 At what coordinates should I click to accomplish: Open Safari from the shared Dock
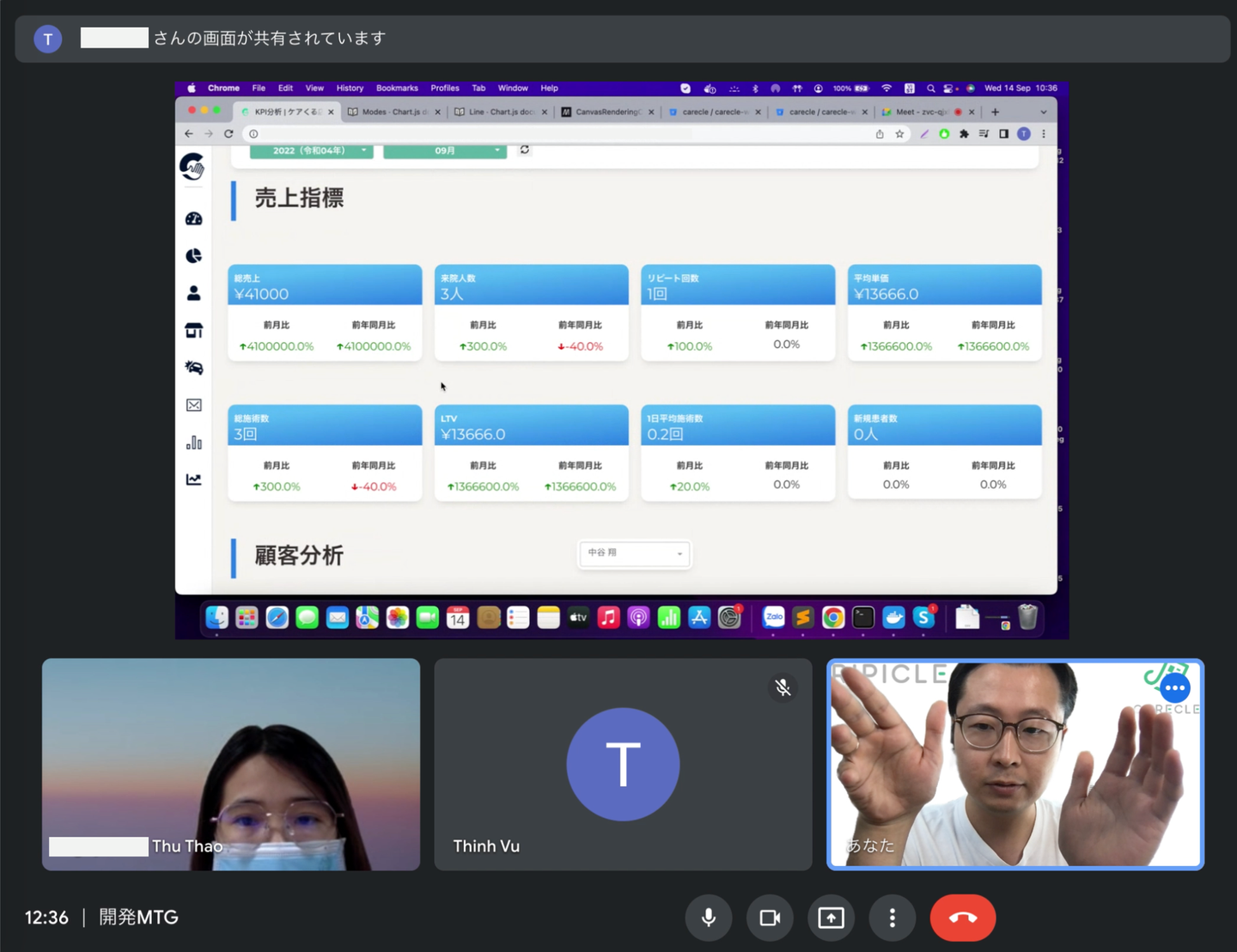[x=277, y=617]
